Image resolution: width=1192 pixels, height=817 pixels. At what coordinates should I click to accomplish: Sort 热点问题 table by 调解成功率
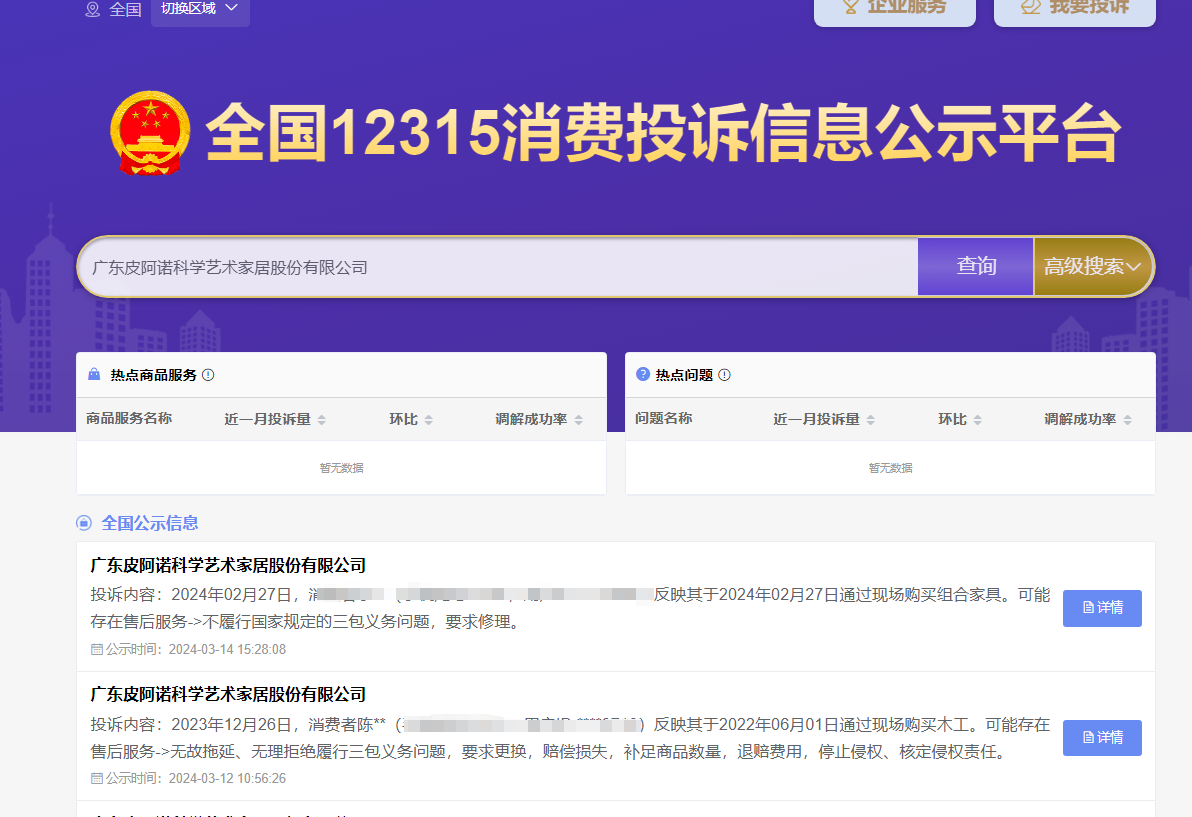click(1127, 420)
